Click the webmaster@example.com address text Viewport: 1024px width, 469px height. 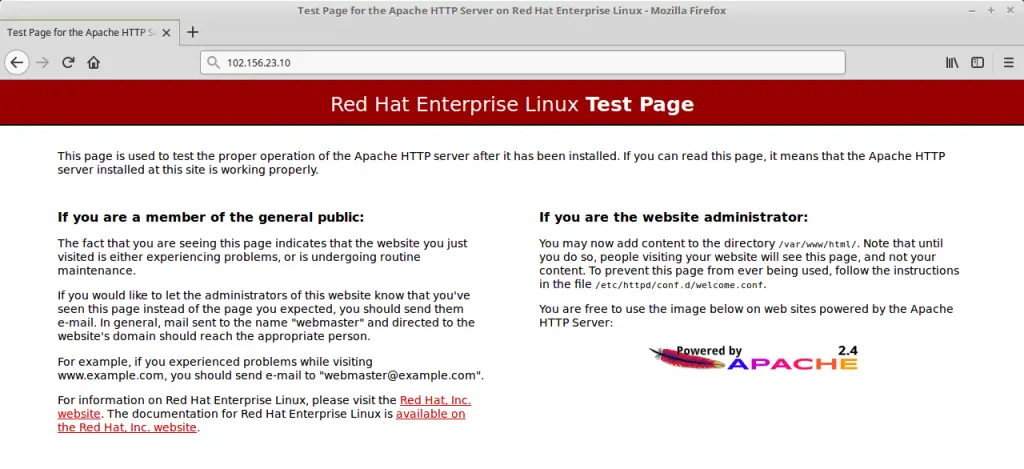point(400,376)
